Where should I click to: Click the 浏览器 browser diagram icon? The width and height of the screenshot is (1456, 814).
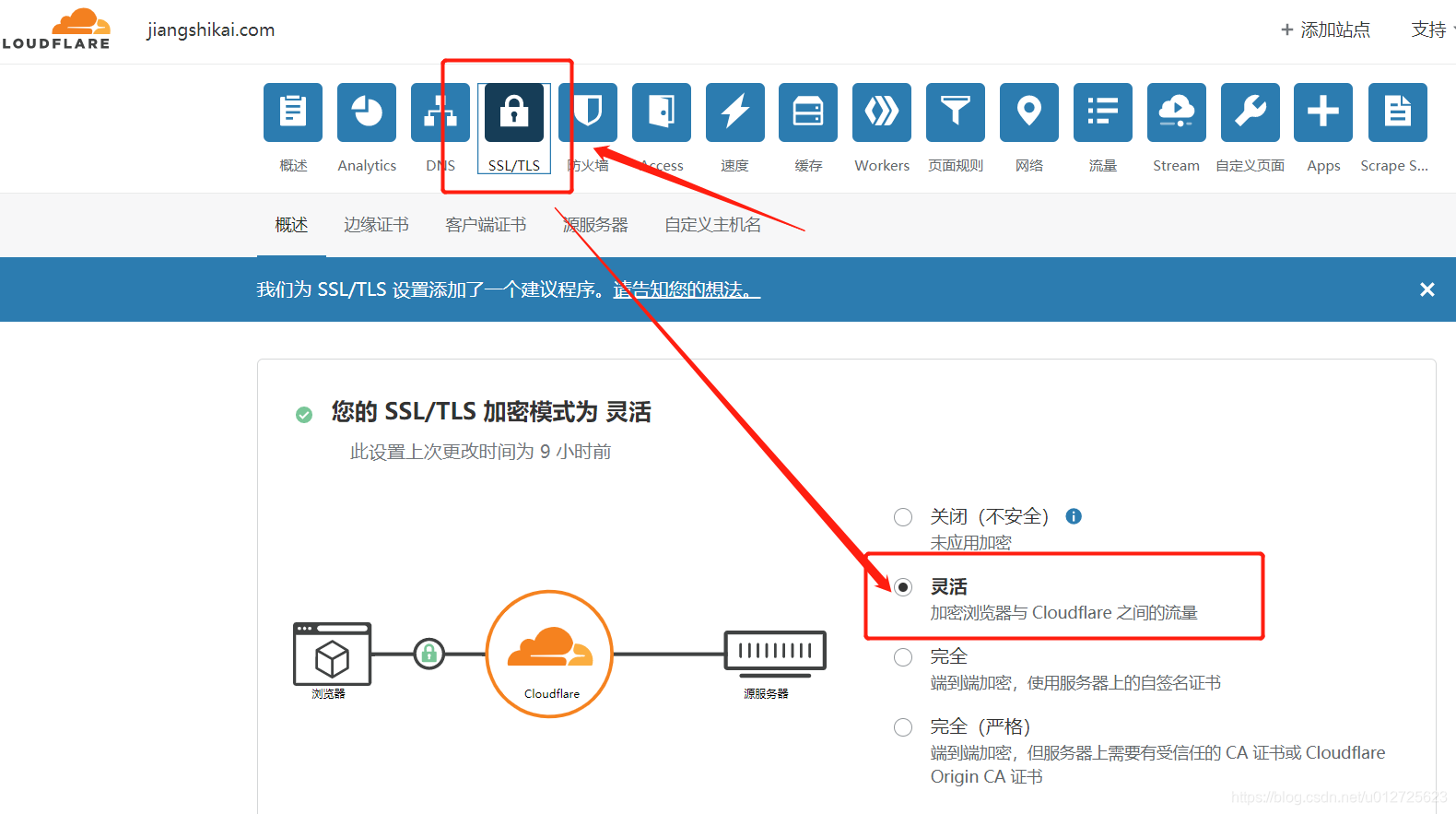[x=332, y=655]
